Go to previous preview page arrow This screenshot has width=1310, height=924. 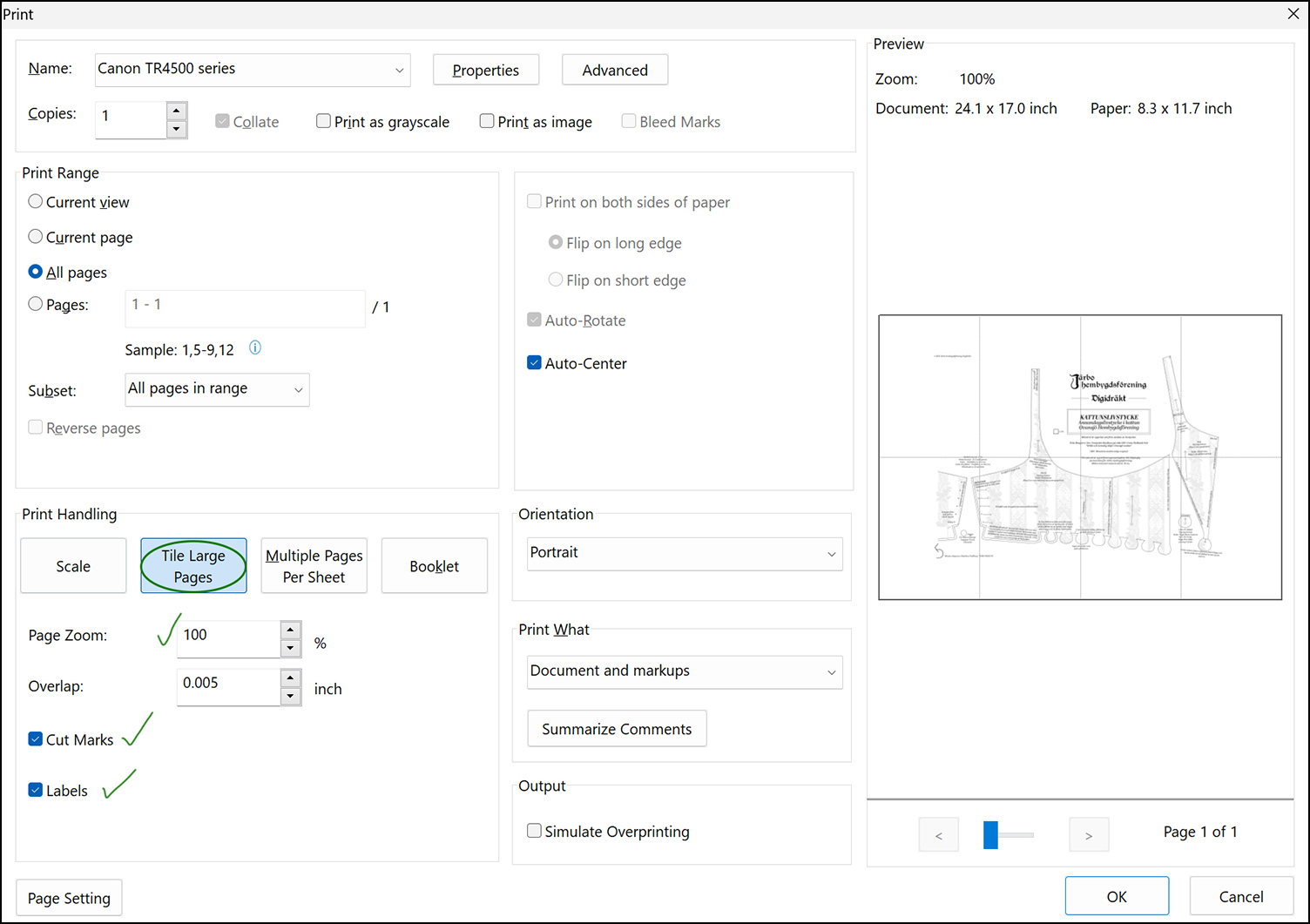938,835
